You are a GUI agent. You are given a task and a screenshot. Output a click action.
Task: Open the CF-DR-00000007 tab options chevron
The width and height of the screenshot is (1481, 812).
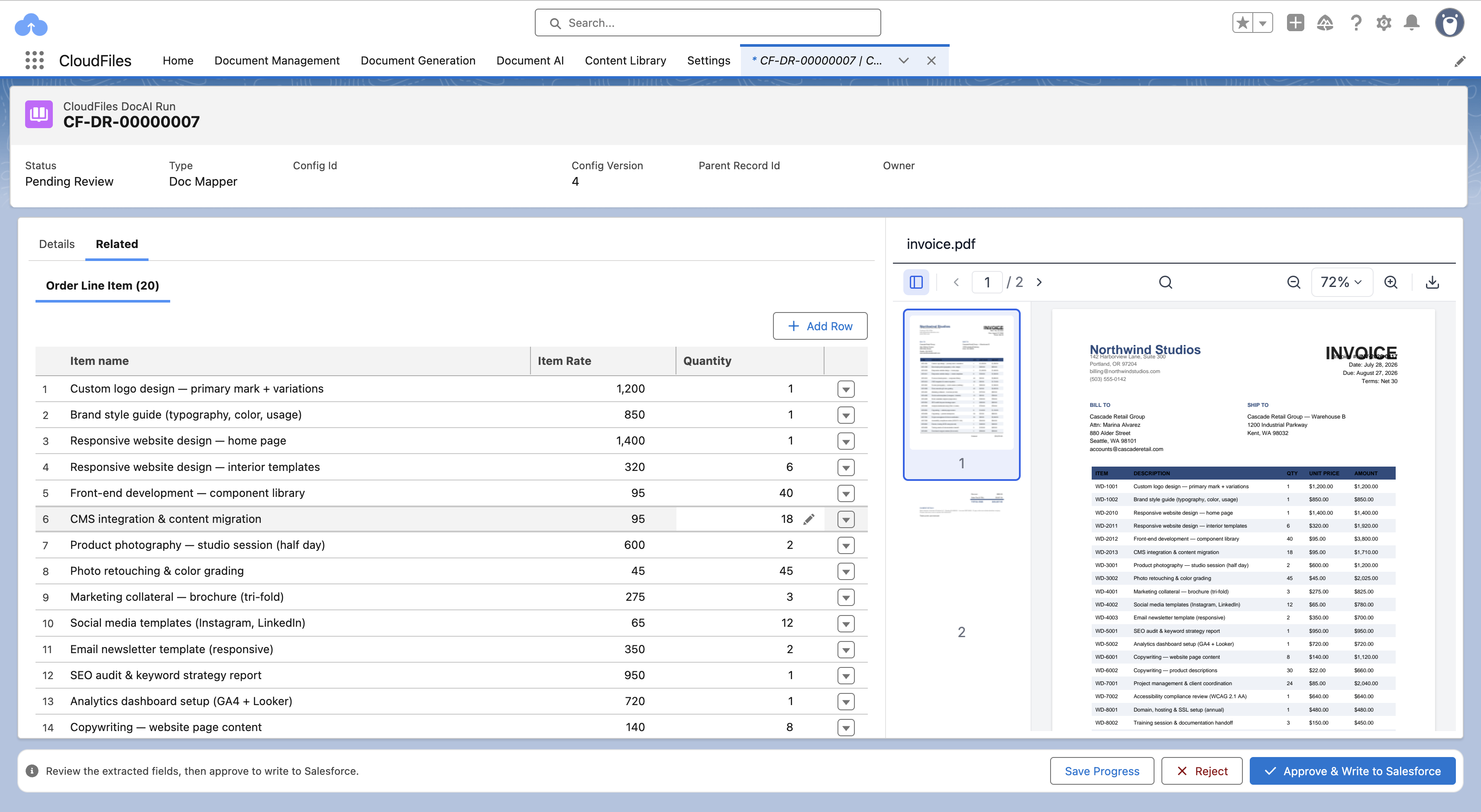click(x=903, y=60)
